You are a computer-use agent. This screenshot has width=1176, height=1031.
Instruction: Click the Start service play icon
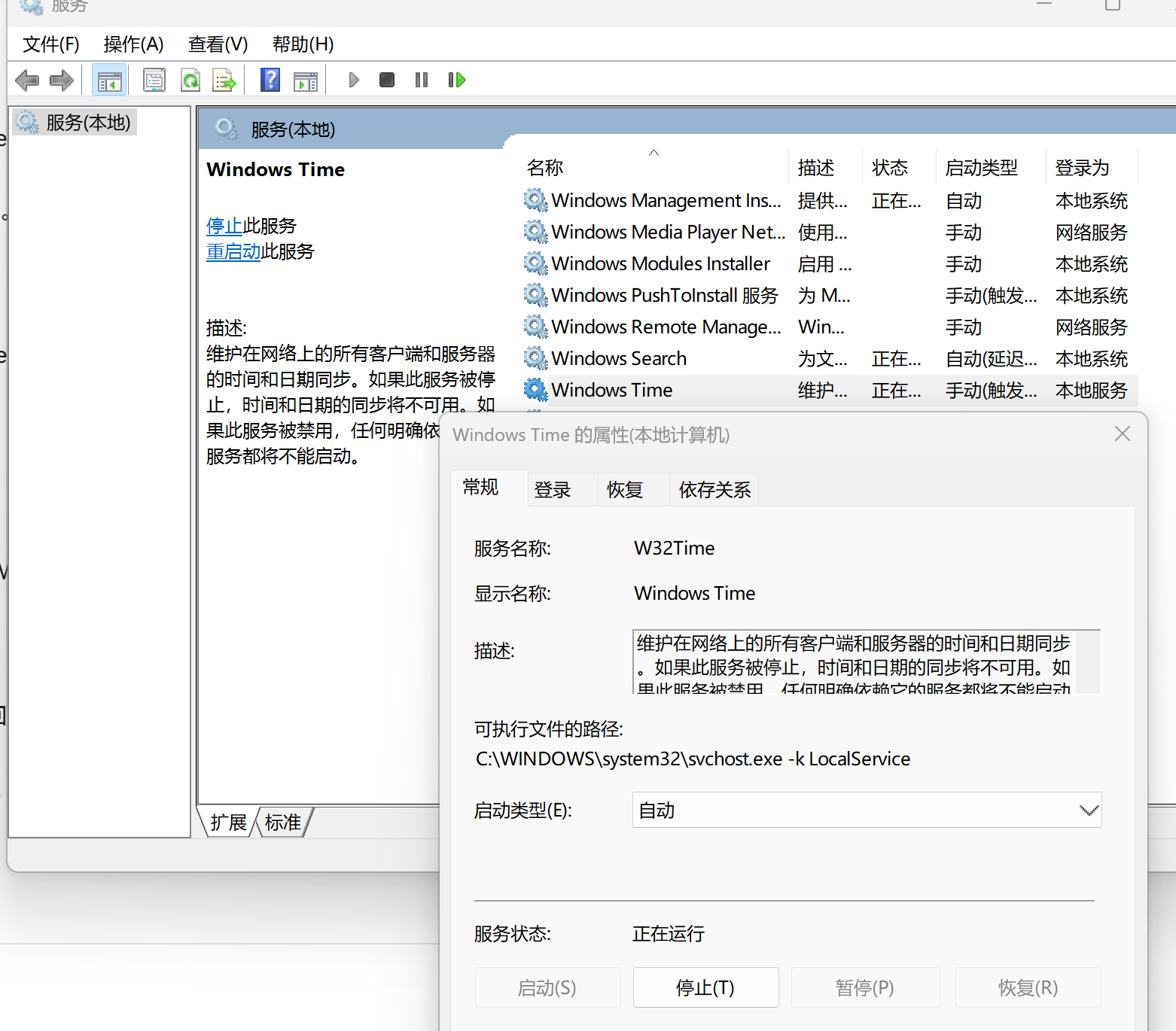coord(354,80)
